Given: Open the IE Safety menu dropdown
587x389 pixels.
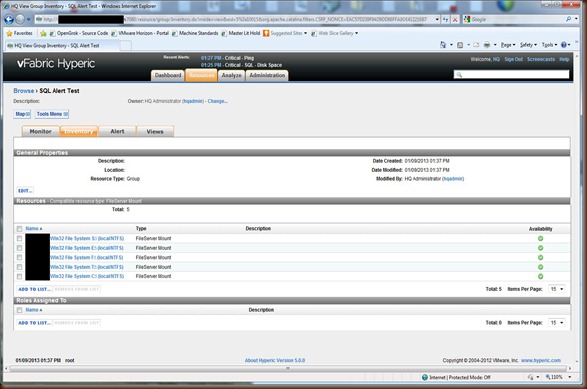Looking at the screenshot, I should [528, 45].
